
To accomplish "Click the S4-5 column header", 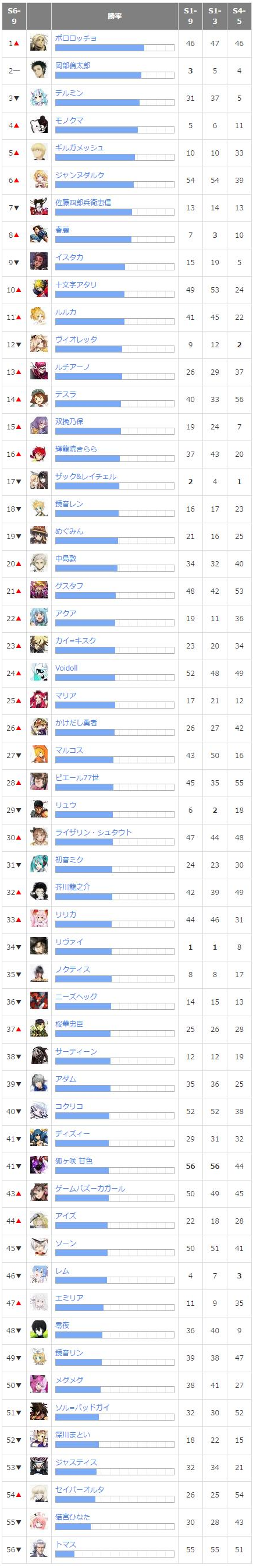I will [x=239, y=16].
